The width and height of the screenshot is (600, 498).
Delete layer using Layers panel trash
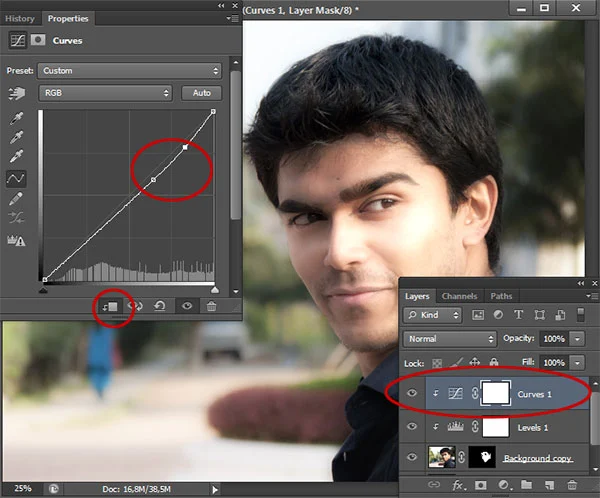point(572,485)
